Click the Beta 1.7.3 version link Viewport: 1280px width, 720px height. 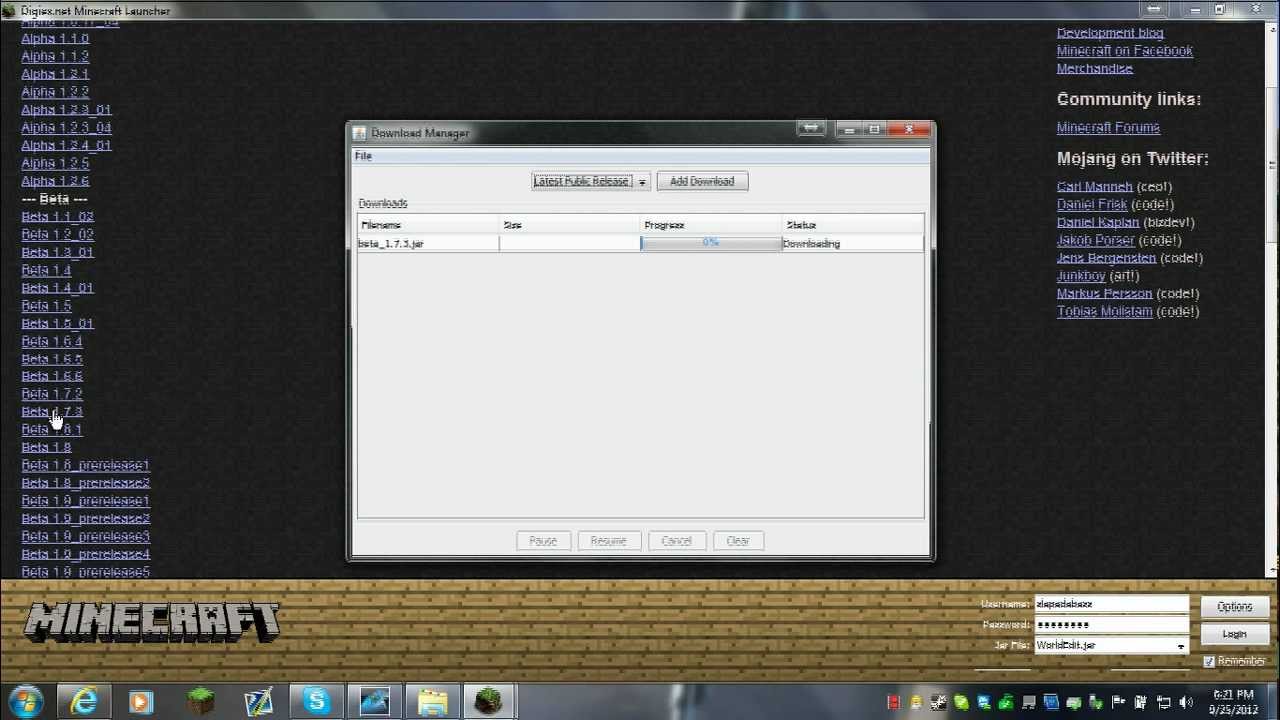[52, 411]
